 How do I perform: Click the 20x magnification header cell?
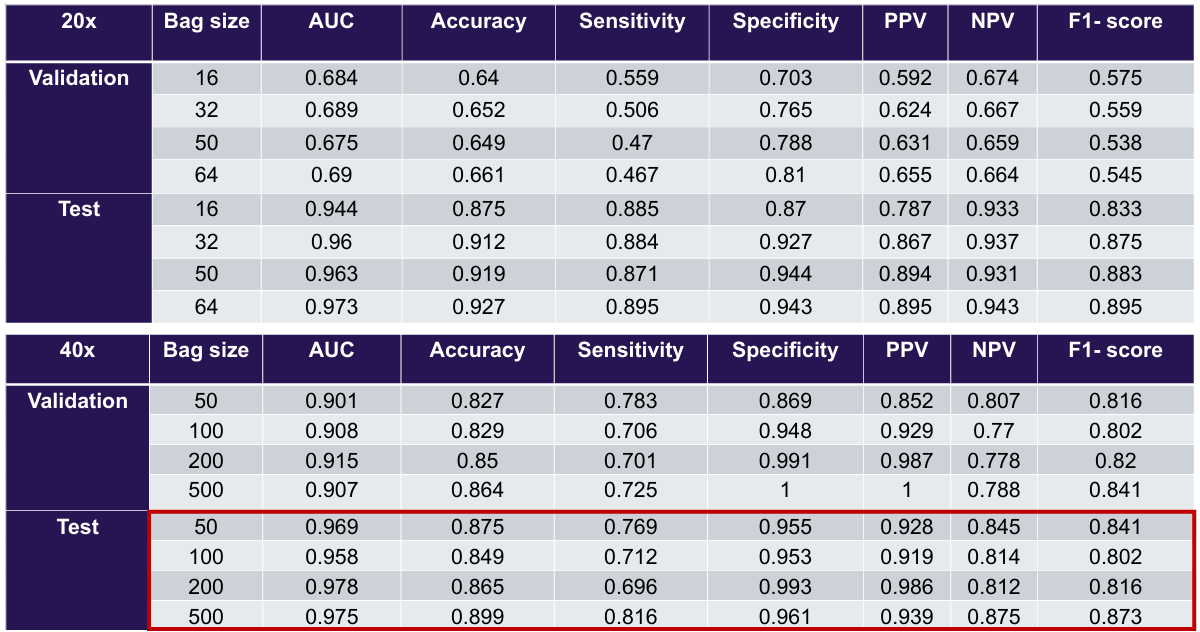pos(79,22)
